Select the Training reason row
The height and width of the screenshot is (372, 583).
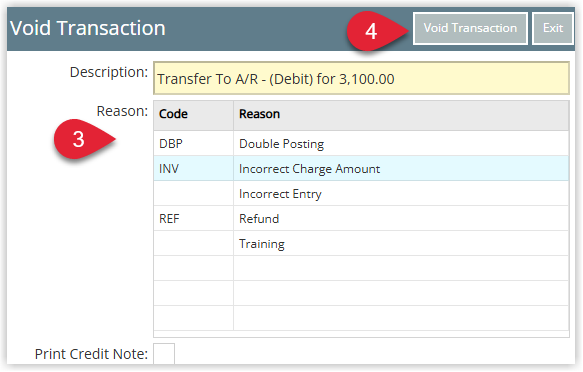361,243
